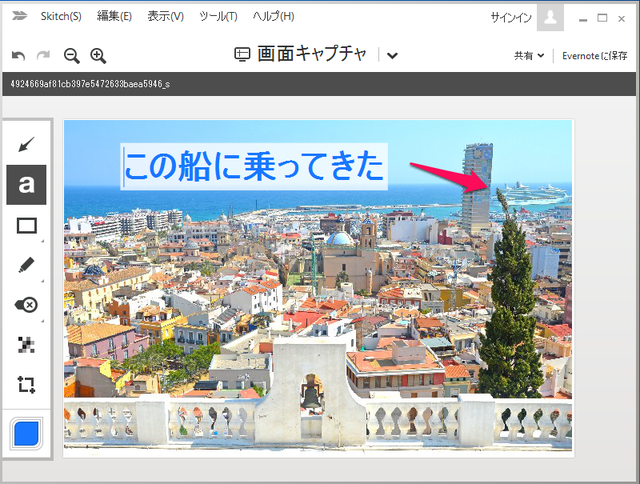This screenshot has width=640, height=484.
Task: Expand the capture mode dropdown arrow
Action: [392, 56]
